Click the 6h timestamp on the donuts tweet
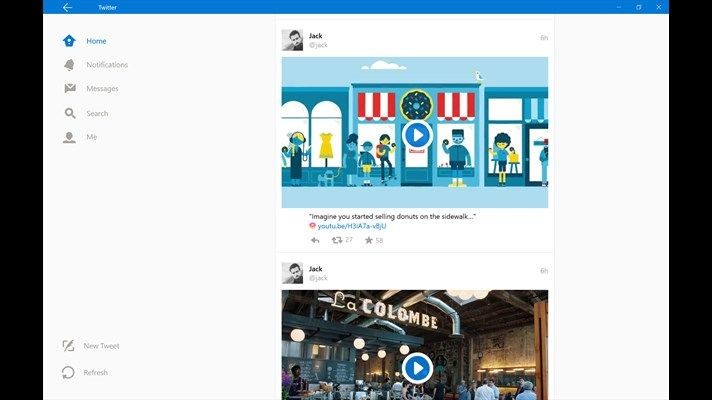Image resolution: width=712 pixels, height=400 pixels. tap(544, 38)
